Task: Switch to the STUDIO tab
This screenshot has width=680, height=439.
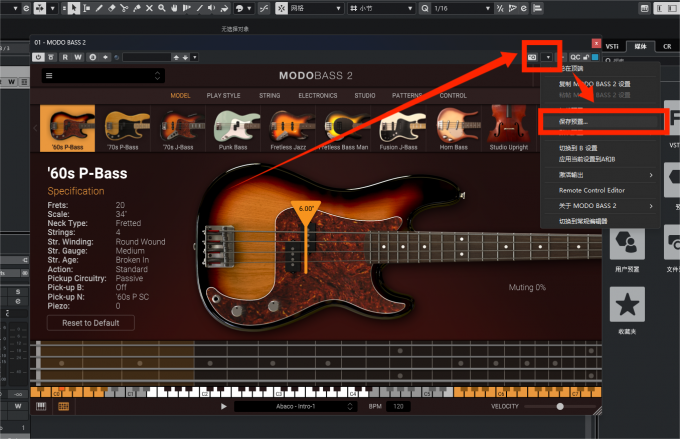Action: point(365,95)
